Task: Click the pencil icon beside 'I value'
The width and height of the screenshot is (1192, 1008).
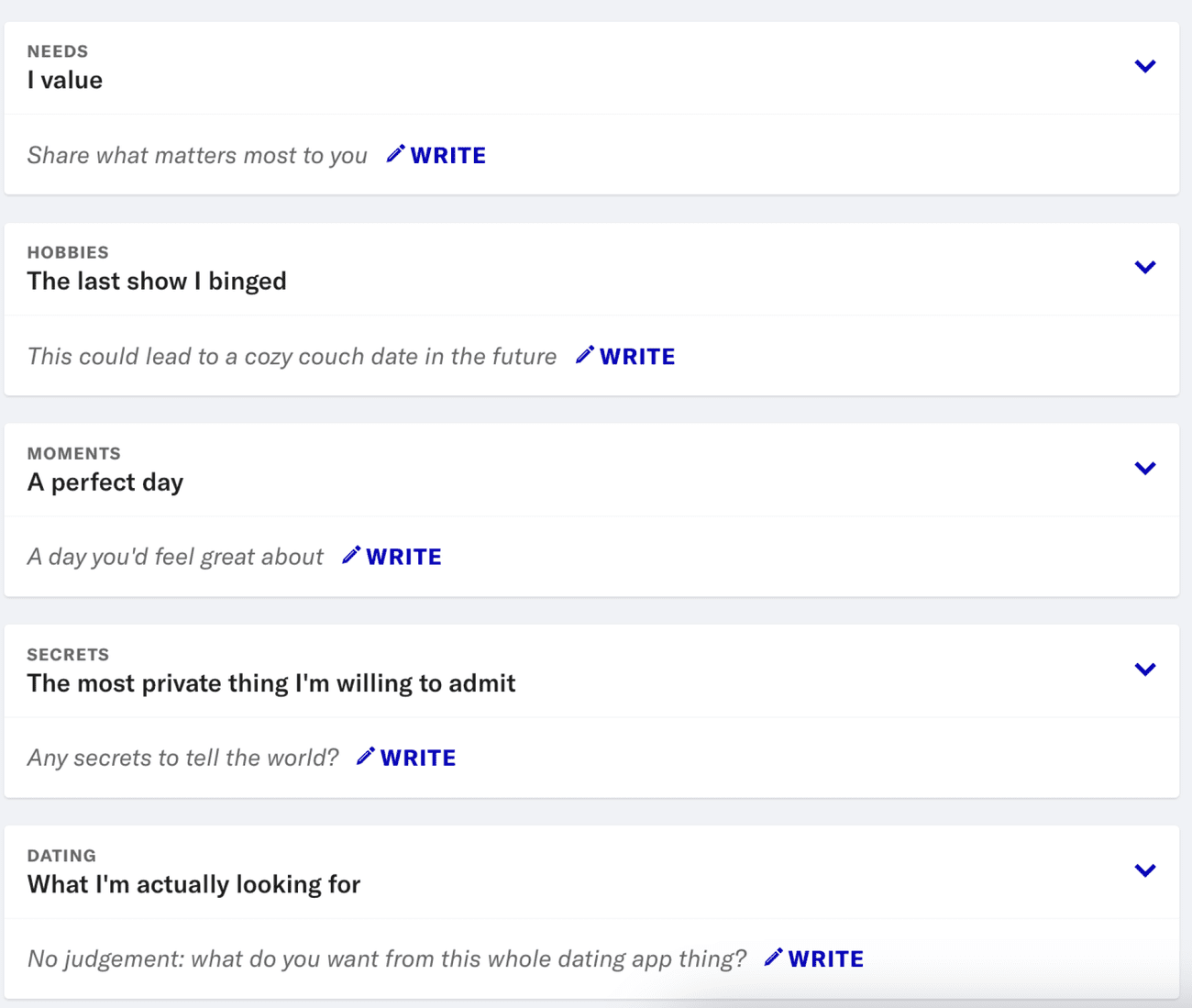Action: 395,154
